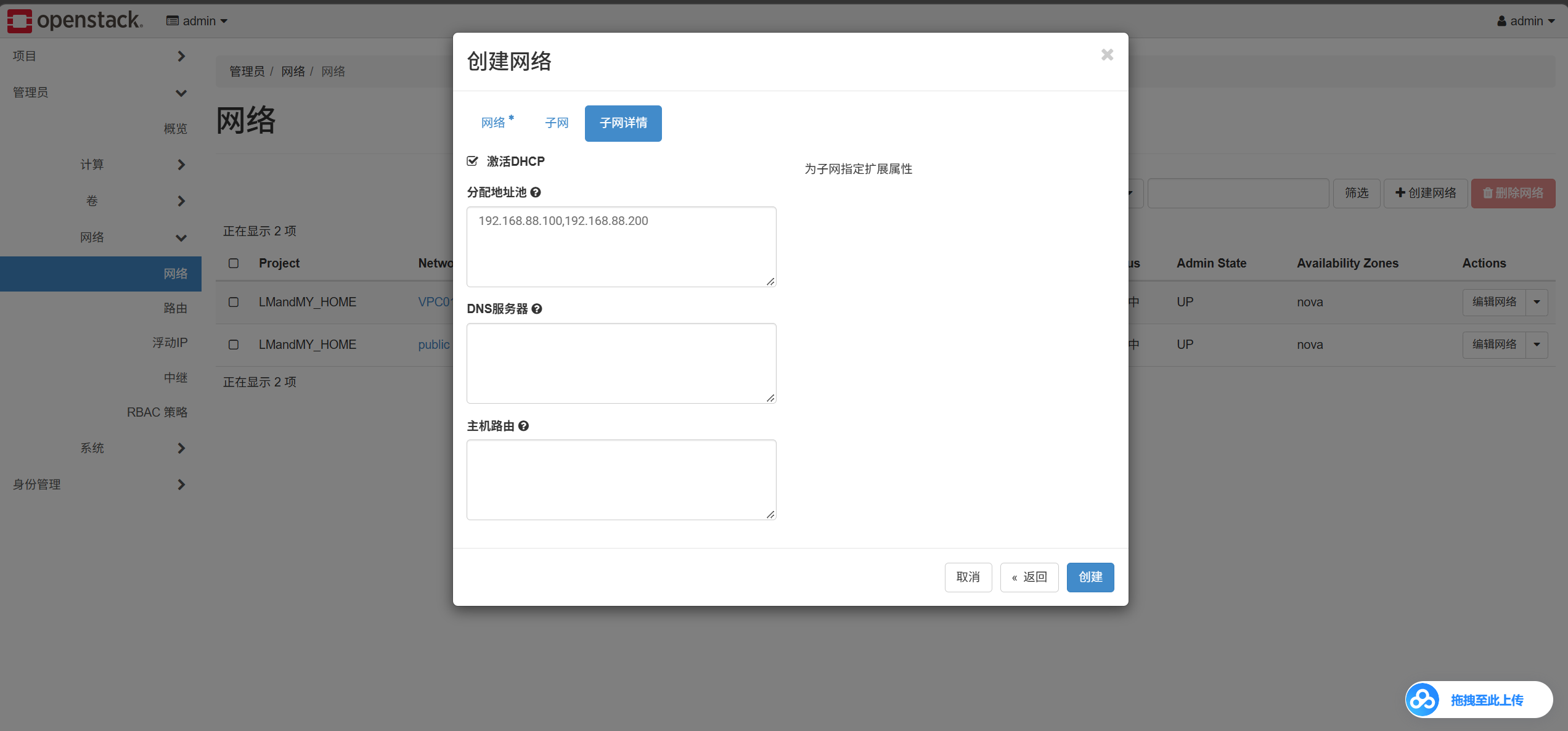
Task: Click 编辑网络 button for VPC01 row
Action: pos(1494,302)
